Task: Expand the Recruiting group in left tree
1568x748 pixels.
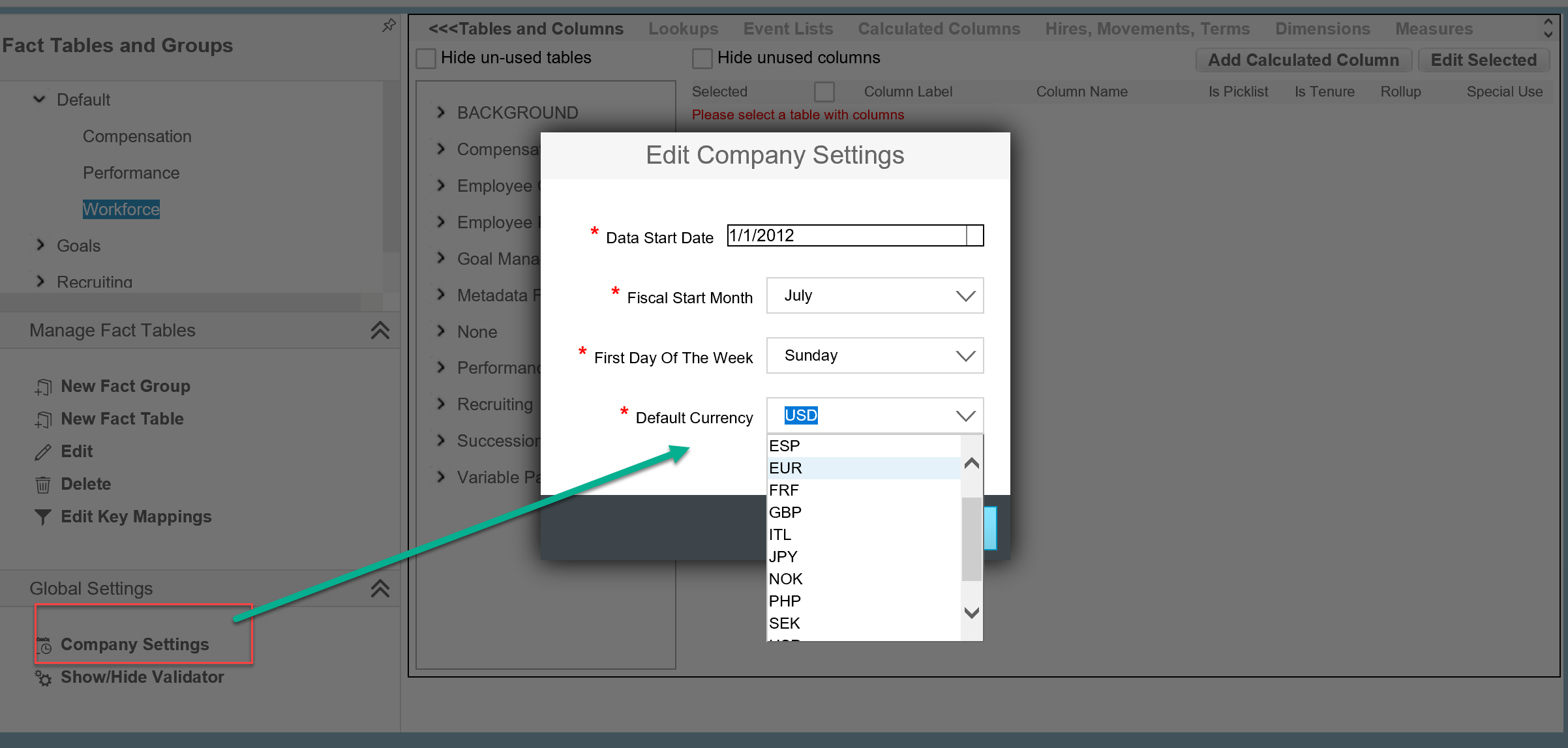Action: pyautogui.click(x=40, y=281)
